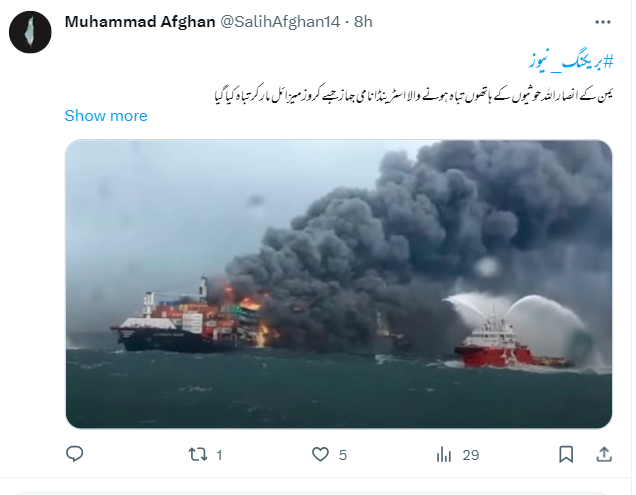Like the tweet with heart icon
636x495 pixels.
[x=320, y=454]
